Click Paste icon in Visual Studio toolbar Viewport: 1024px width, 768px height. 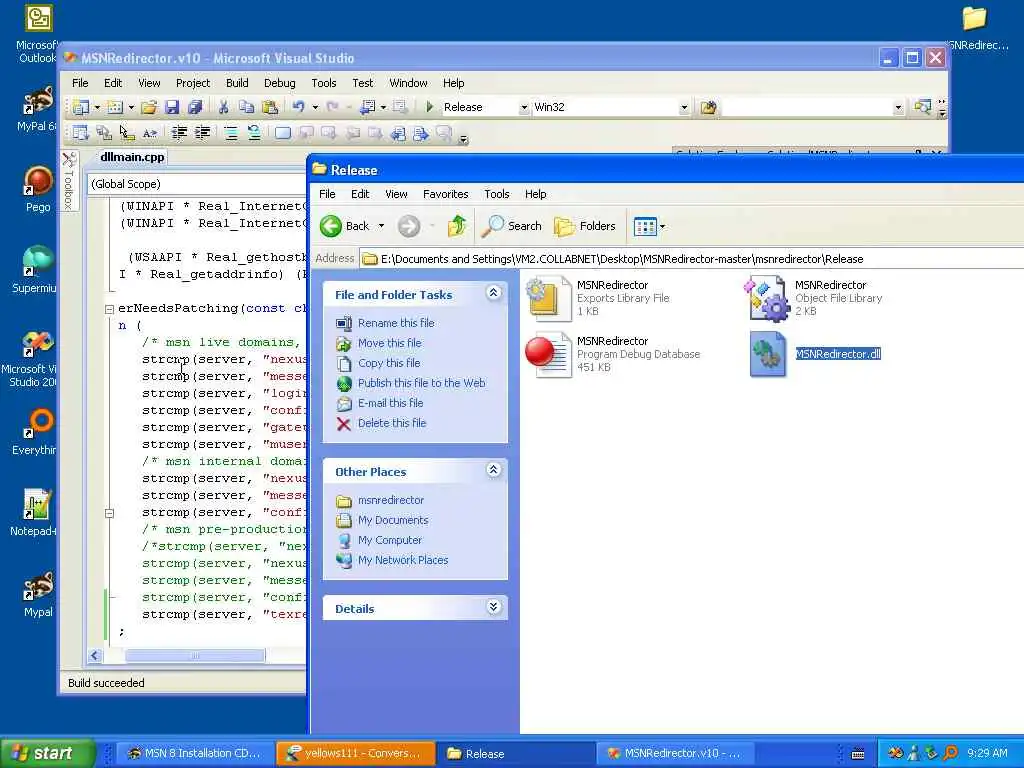click(x=270, y=107)
